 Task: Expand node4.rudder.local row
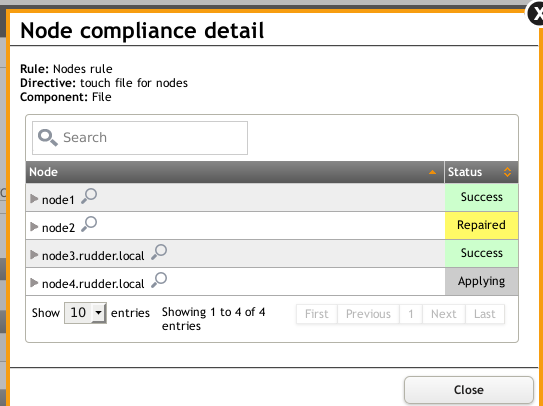point(34,283)
